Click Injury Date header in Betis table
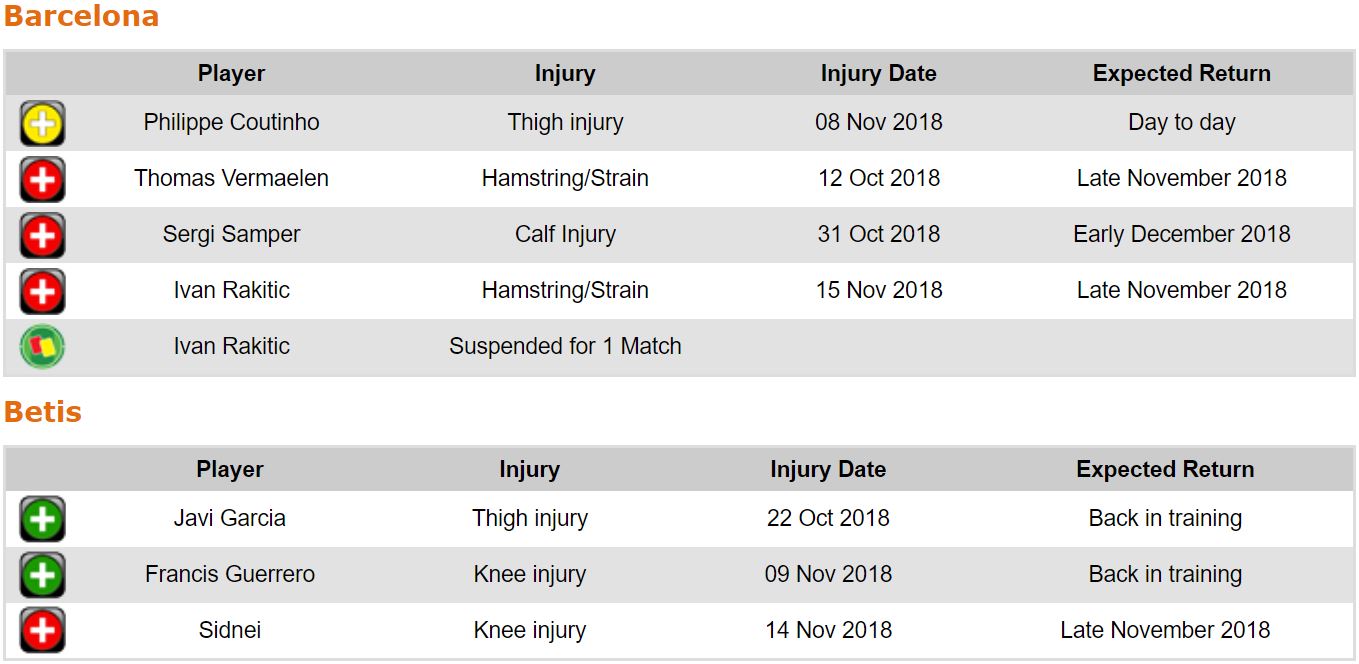The image size is (1359, 664). 827,469
